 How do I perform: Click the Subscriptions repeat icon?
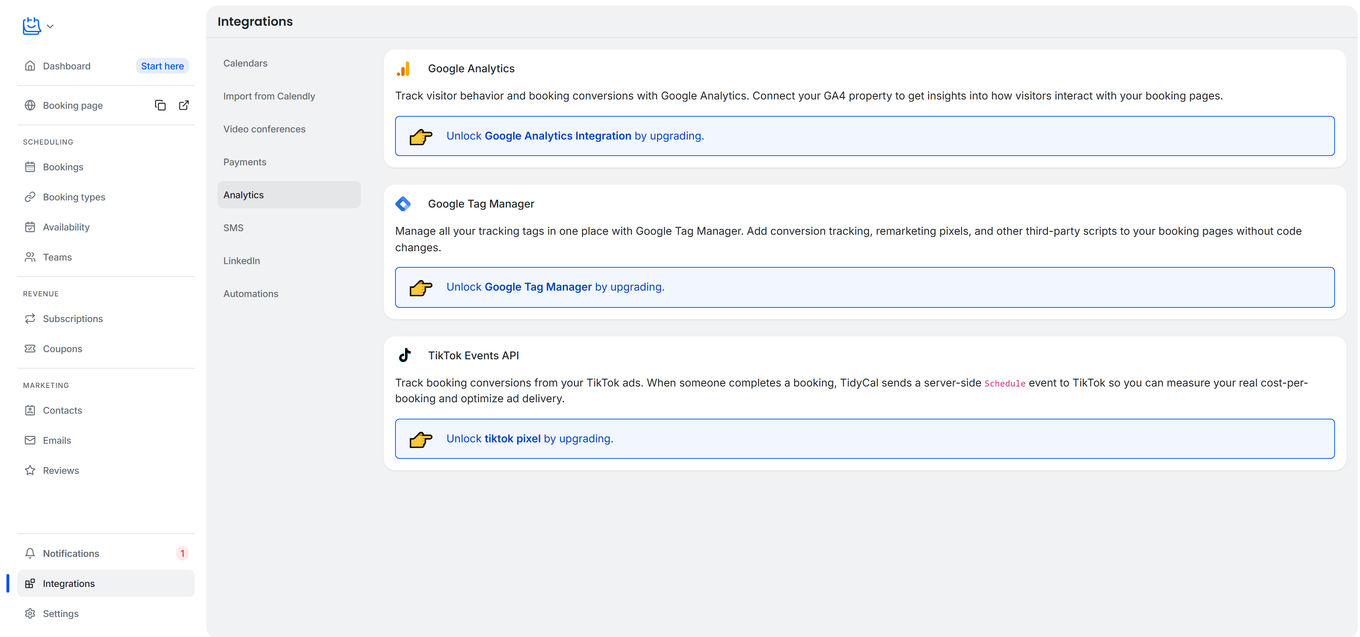click(x=30, y=319)
